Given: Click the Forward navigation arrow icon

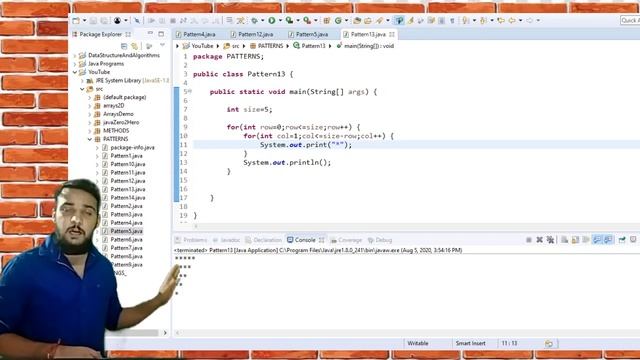Looking at the screenshot, I should 529,20.
